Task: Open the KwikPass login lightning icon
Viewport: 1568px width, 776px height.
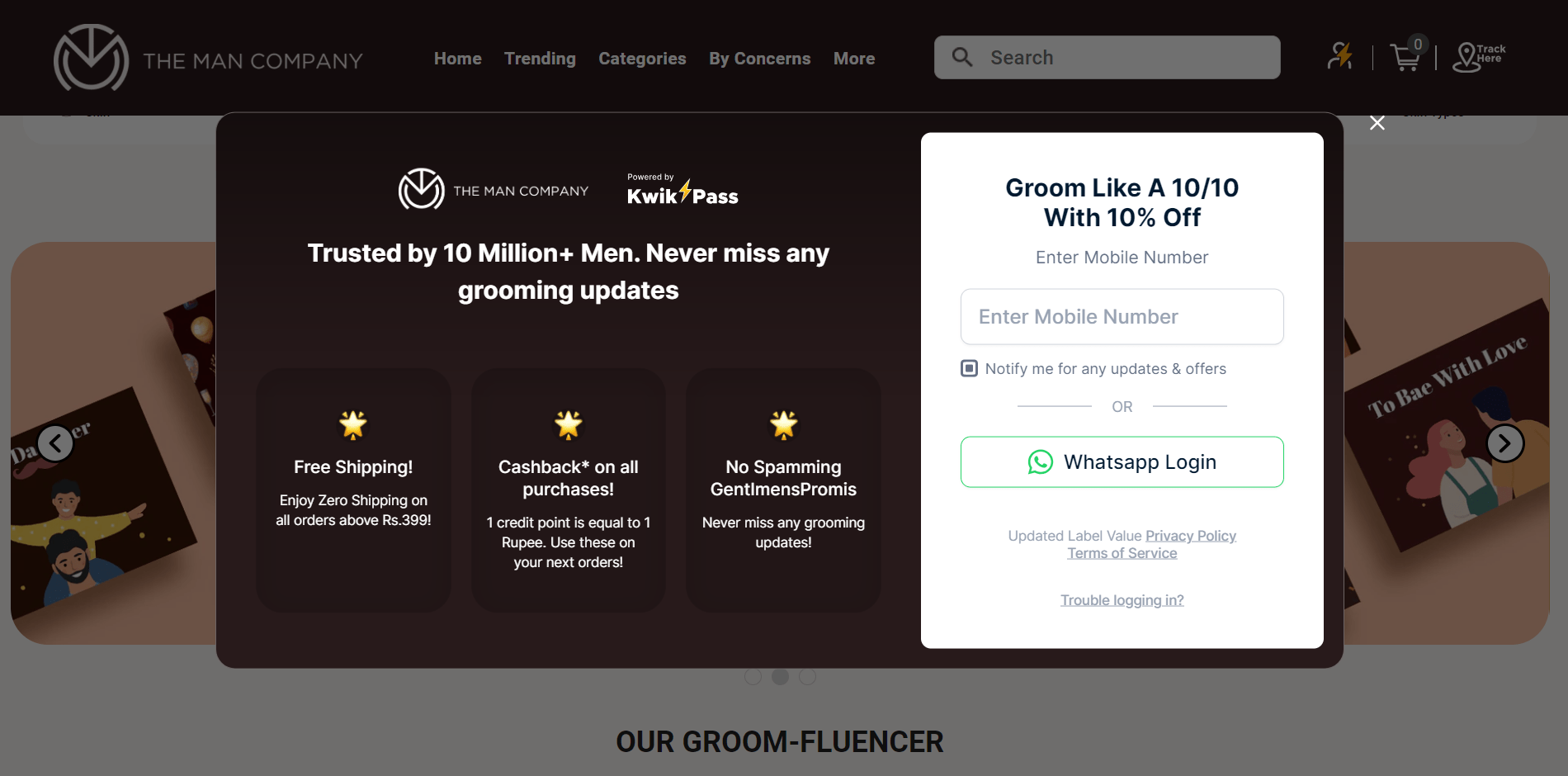Action: [x=1339, y=56]
